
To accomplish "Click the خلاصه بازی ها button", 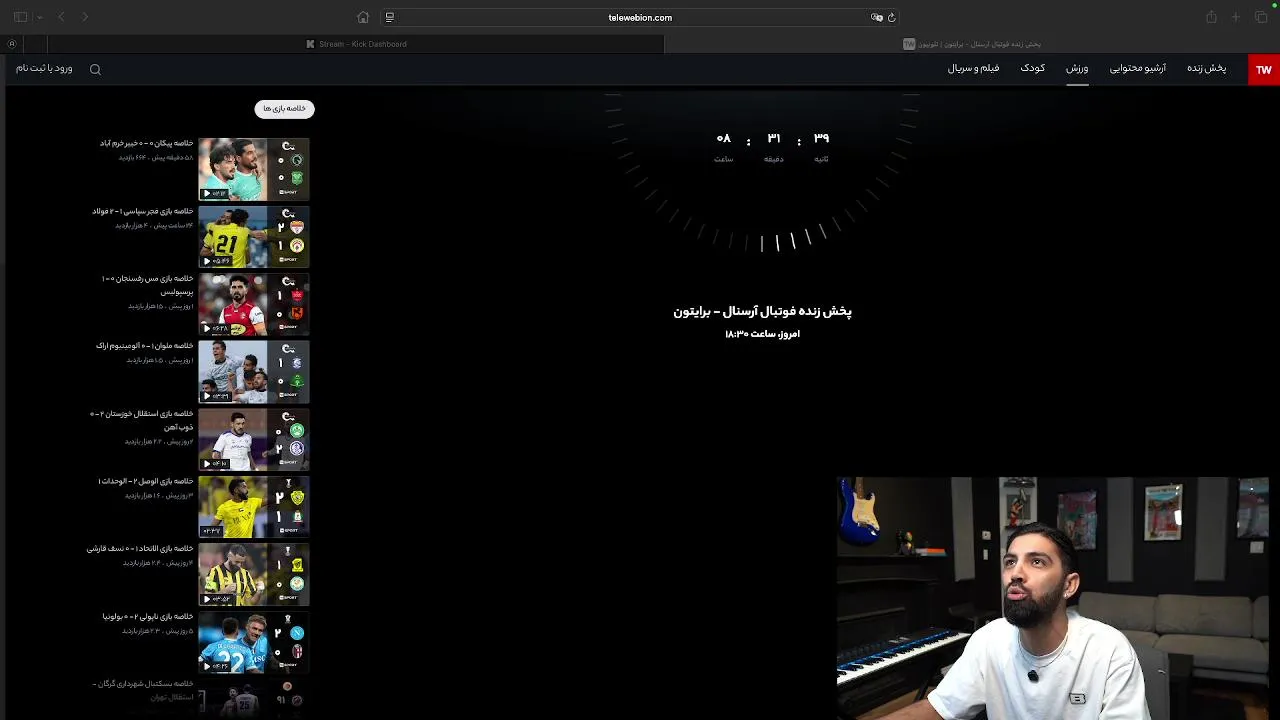I will 284,108.
